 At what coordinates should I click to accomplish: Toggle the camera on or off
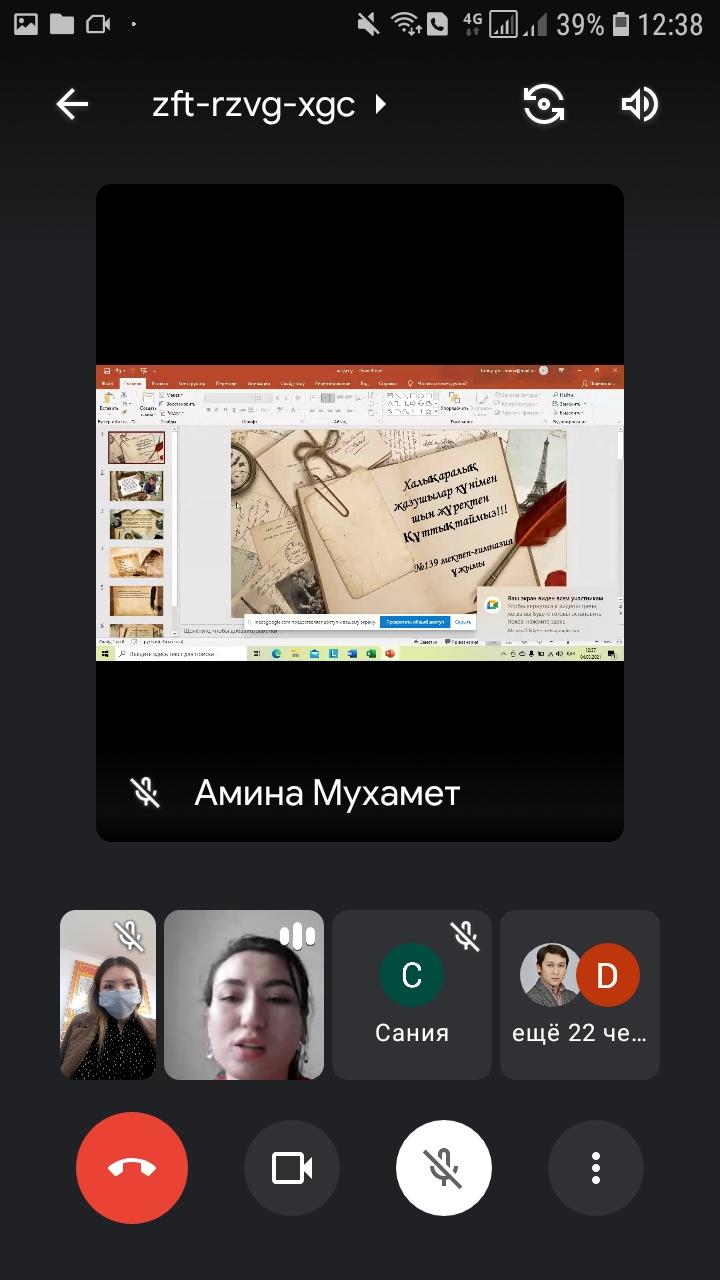click(x=292, y=1168)
